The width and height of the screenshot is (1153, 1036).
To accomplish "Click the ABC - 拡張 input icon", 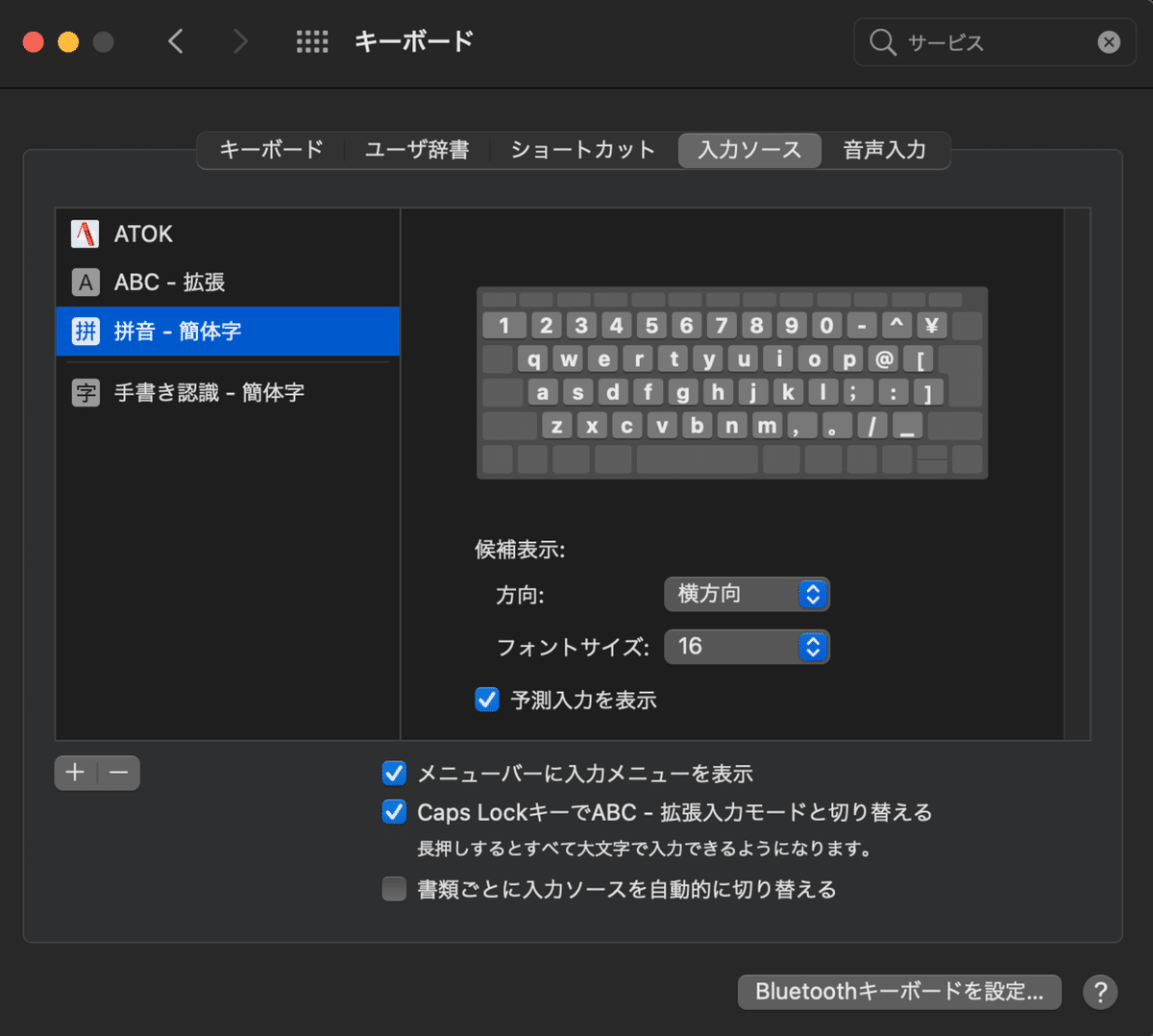I will (86, 282).
